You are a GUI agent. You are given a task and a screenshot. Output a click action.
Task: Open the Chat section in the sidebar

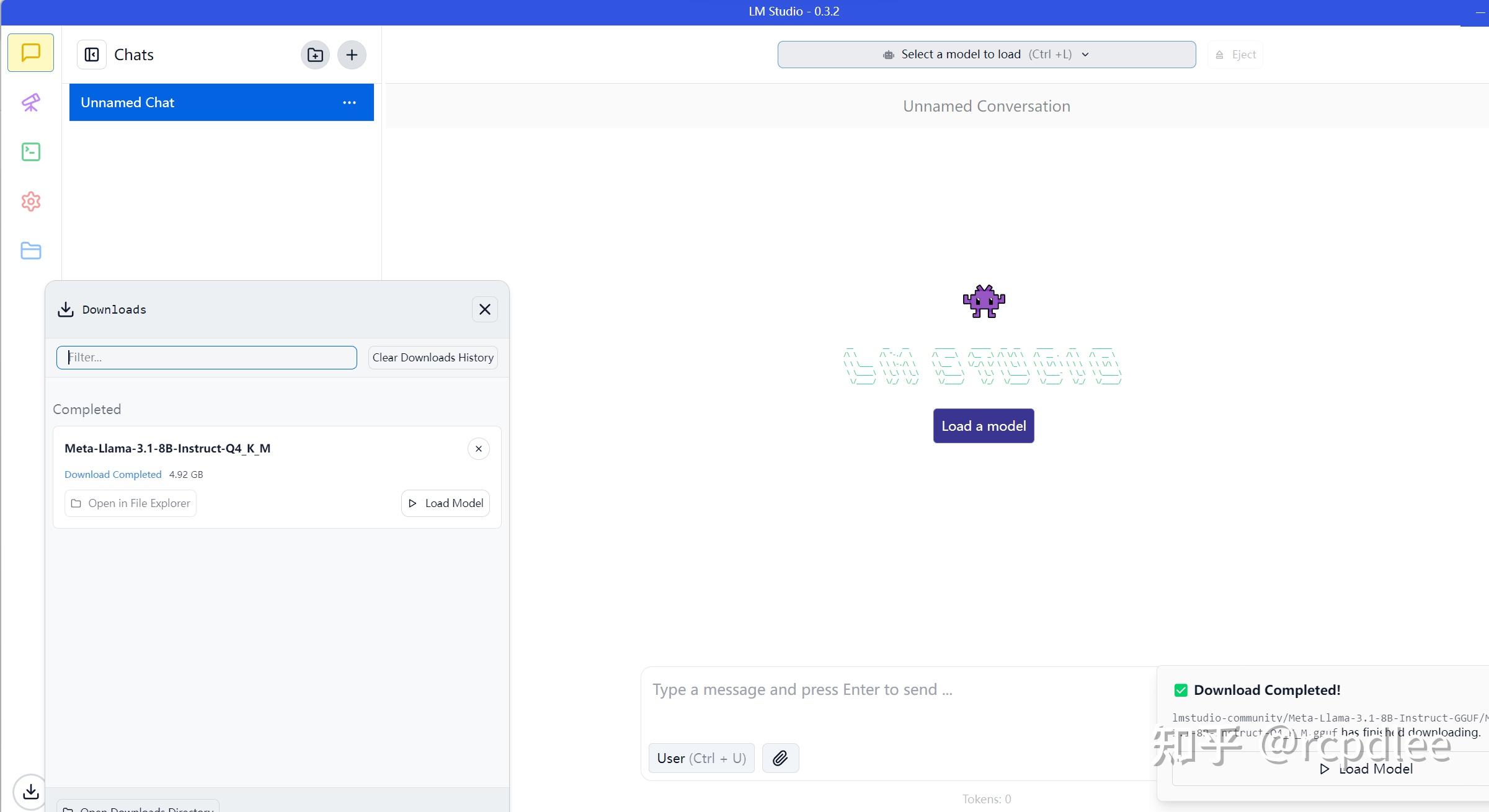click(x=30, y=53)
